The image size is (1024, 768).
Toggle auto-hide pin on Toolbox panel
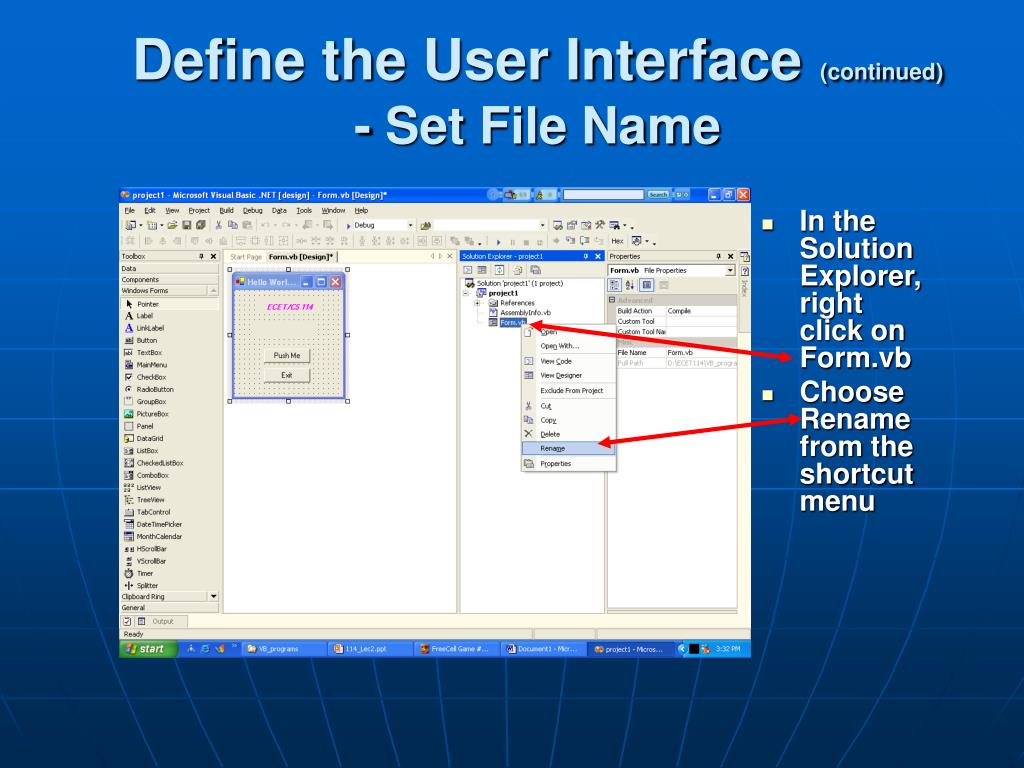pyautogui.click(x=202, y=257)
